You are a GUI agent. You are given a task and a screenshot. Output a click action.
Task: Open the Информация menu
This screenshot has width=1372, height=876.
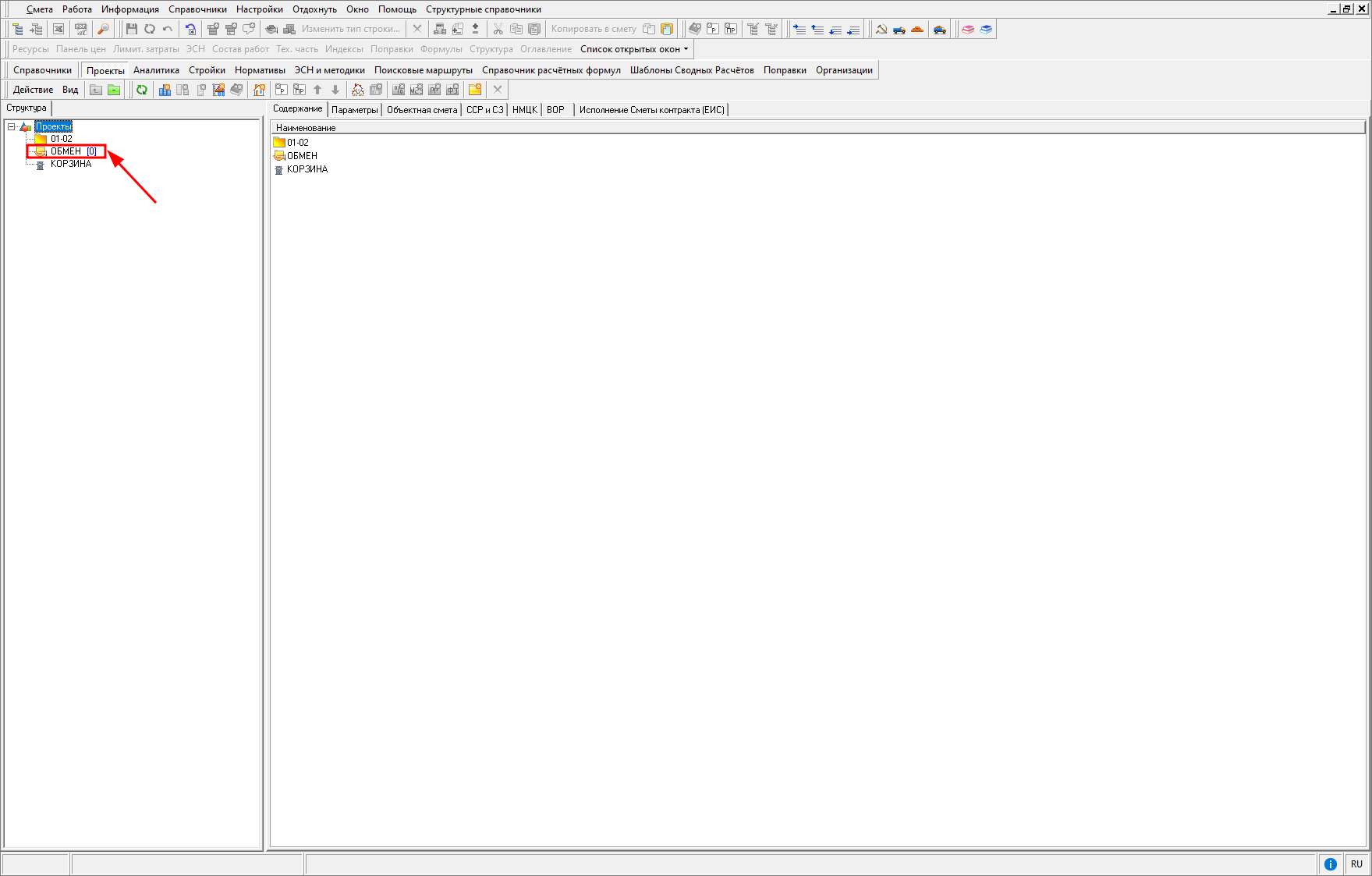click(130, 9)
